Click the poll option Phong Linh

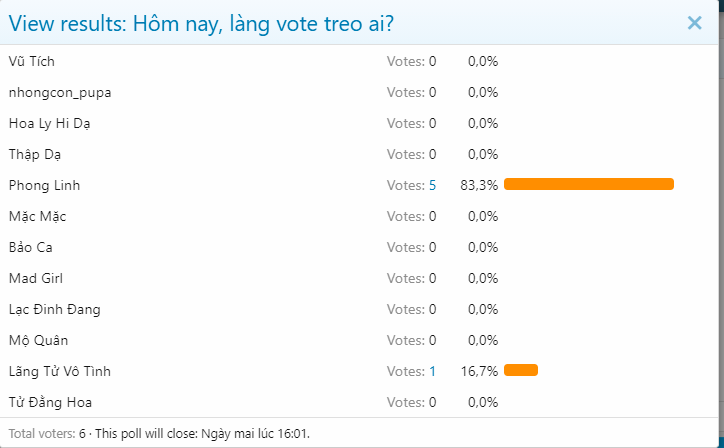coord(44,185)
